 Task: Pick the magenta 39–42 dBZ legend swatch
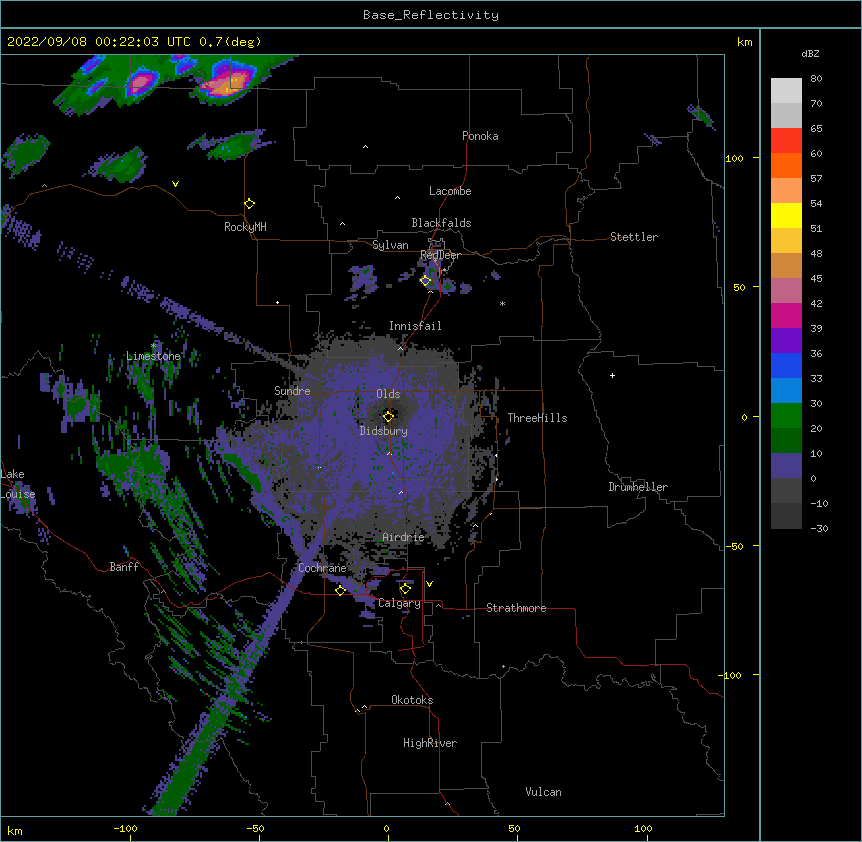786,315
